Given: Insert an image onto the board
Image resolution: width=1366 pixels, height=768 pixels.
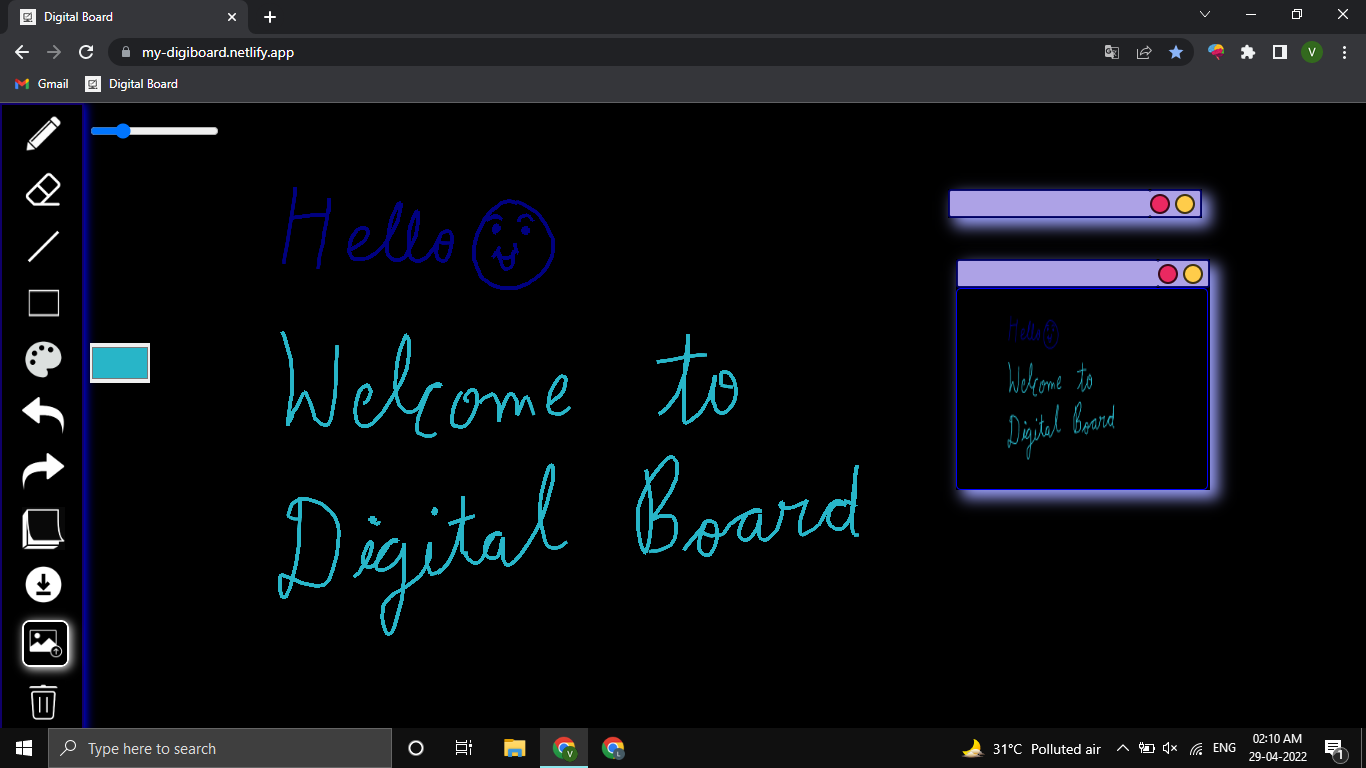Looking at the screenshot, I should 43,643.
